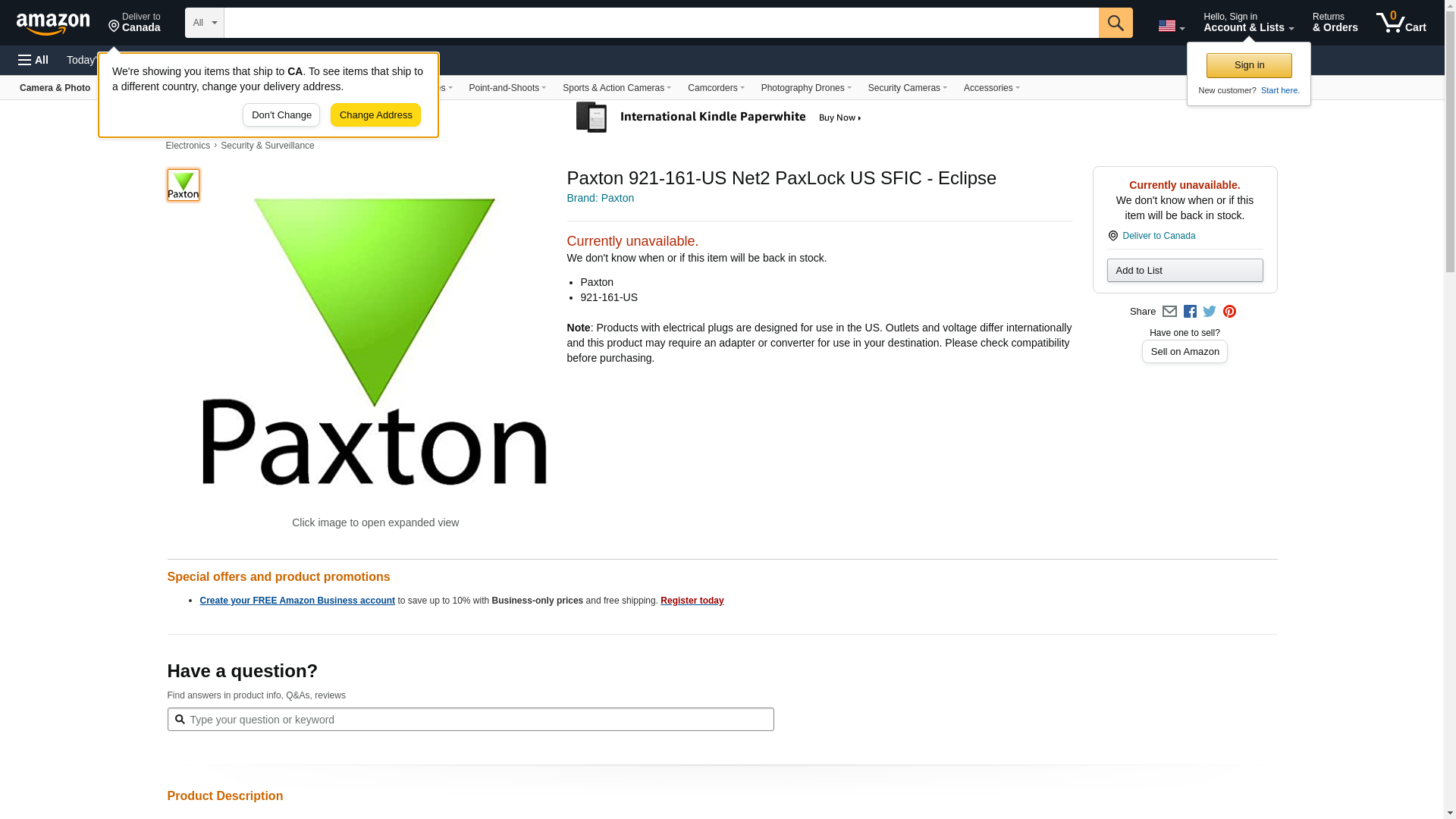1456x819 pixels.
Task: Share product via email icon
Action: click(1169, 312)
